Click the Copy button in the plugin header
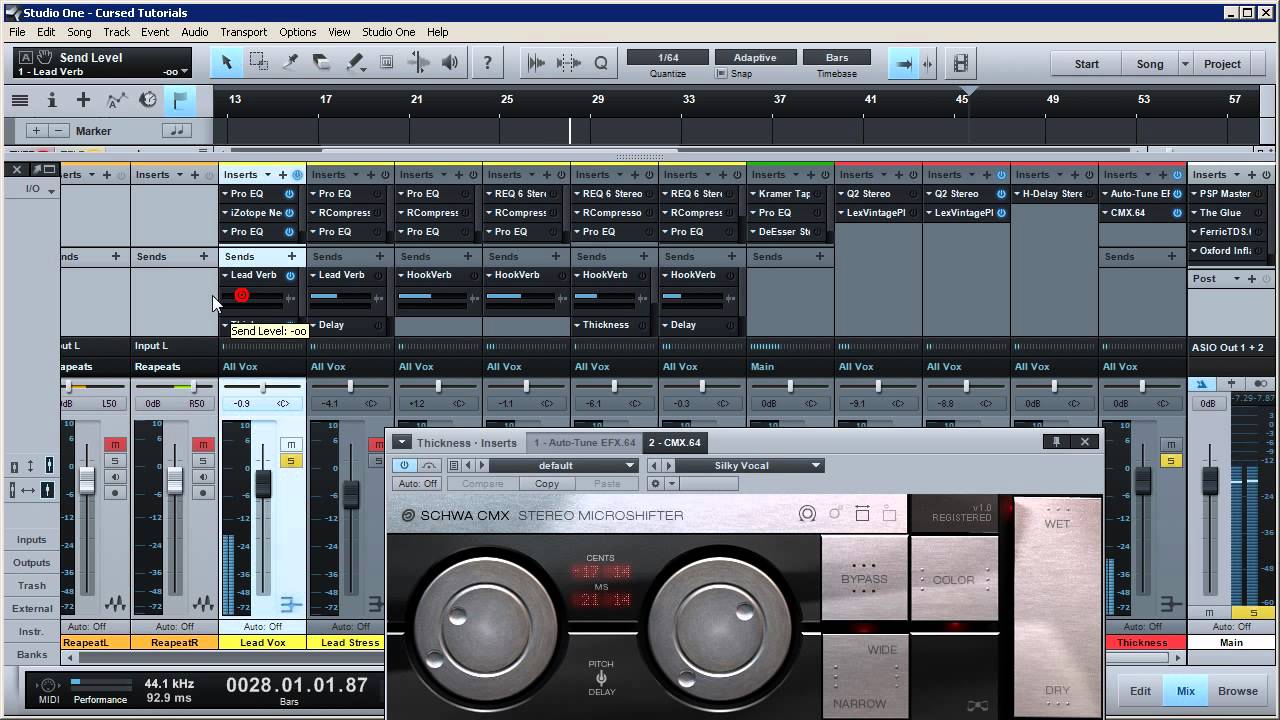Image resolution: width=1280 pixels, height=720 pixels. (547, 483)
